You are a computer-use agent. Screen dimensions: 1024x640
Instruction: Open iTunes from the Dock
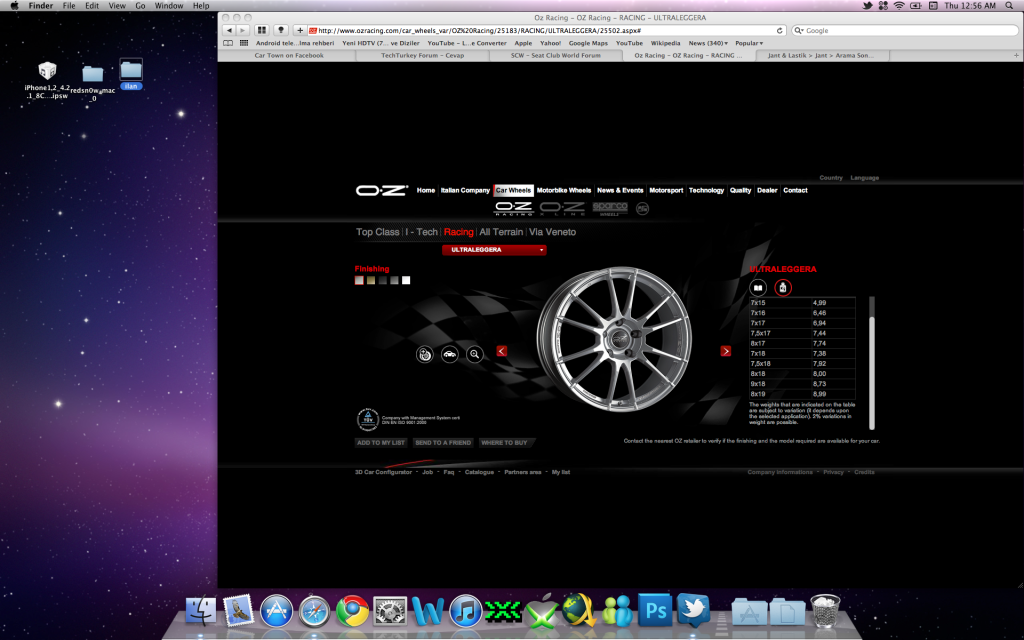pos(466,612)
